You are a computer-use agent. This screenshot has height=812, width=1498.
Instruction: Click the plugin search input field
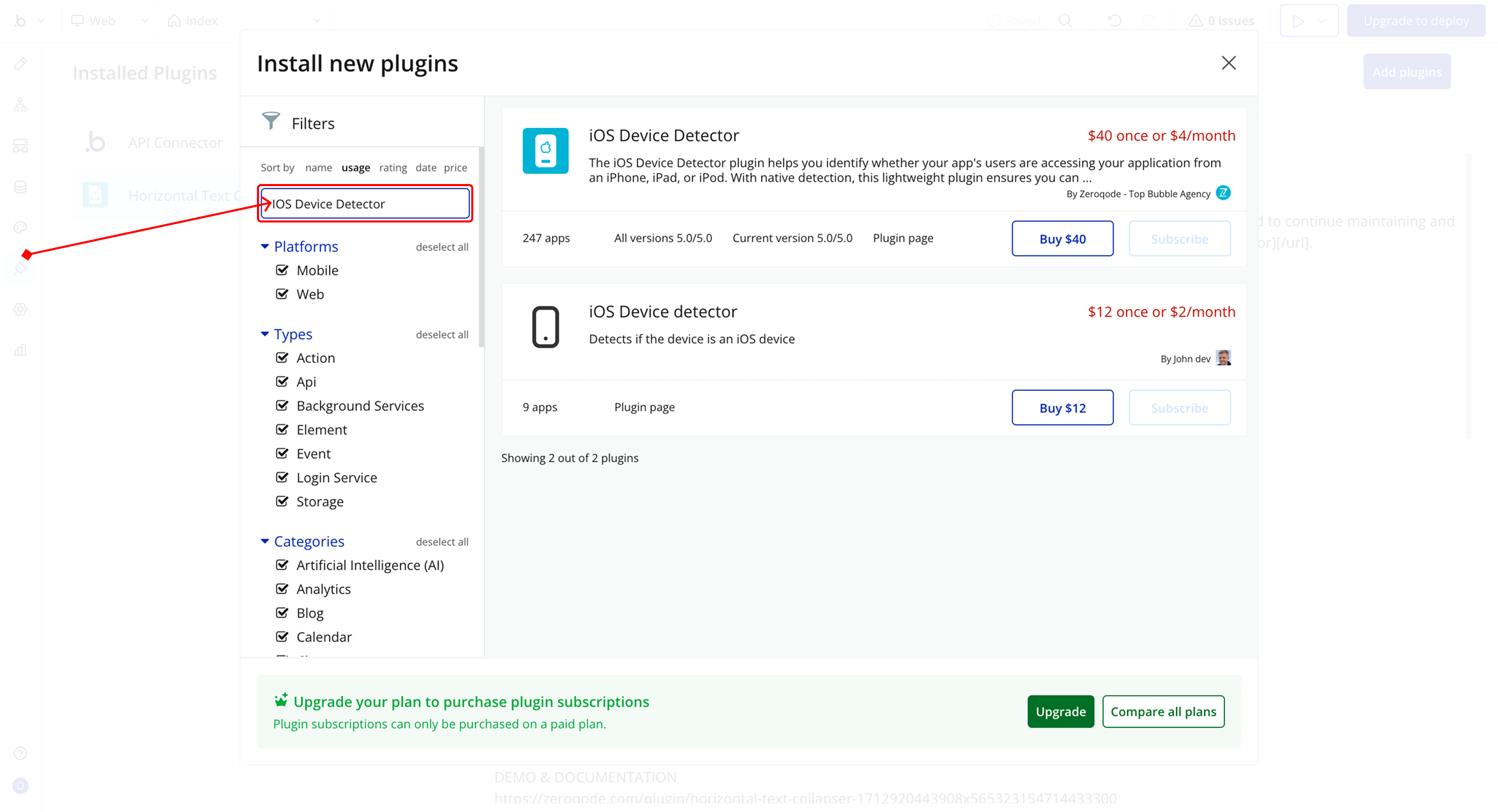pyautogui.click(x=365, y=203)
